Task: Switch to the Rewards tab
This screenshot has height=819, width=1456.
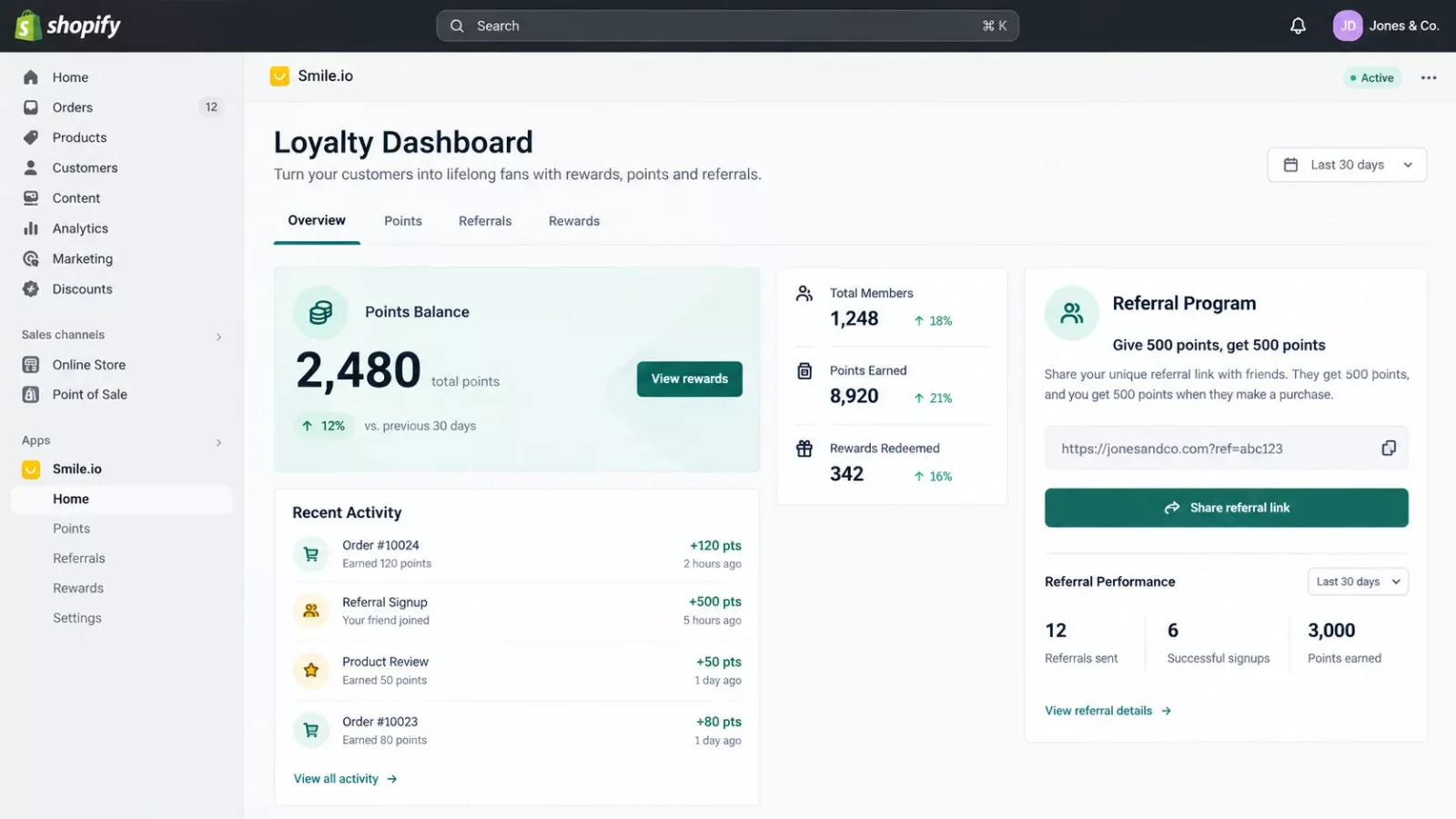Action: point(574,221)
